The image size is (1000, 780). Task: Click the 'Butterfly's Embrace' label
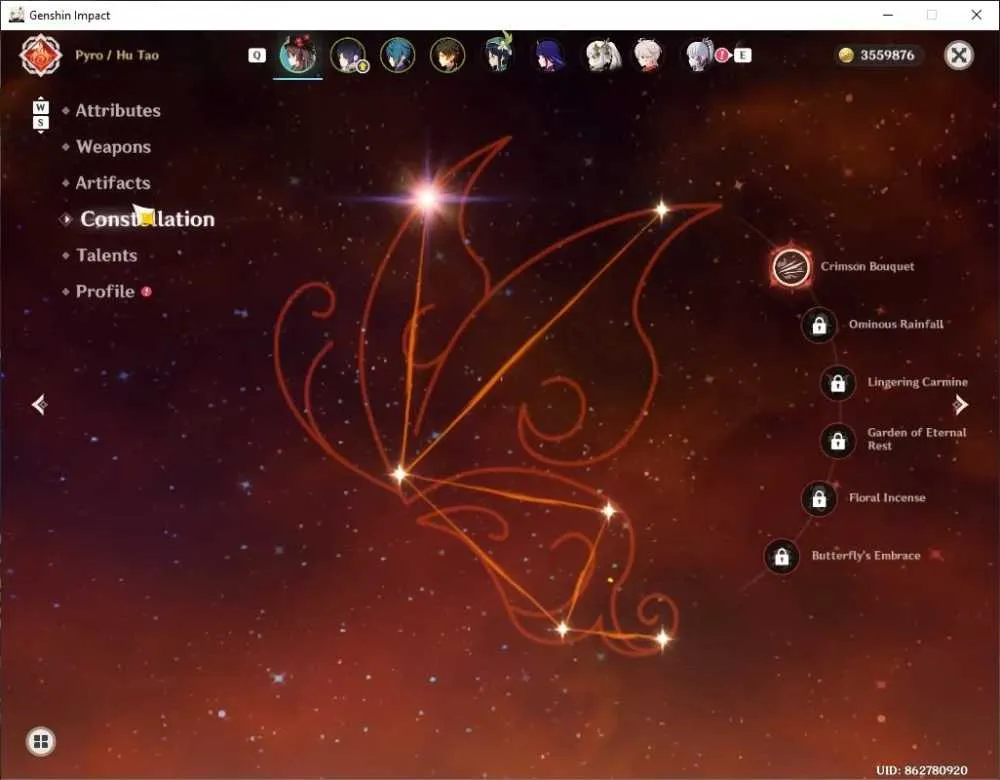(x=866, y=556)
